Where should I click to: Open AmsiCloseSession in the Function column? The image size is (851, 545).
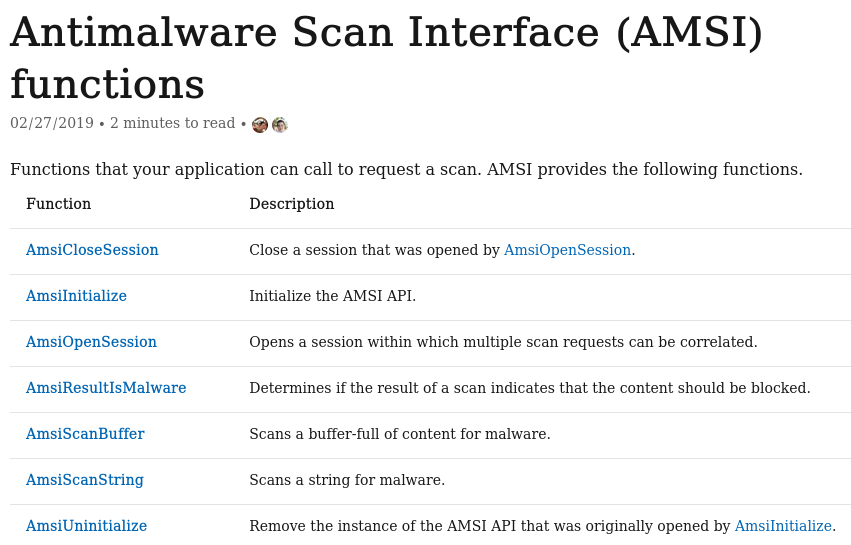(92, 250)
